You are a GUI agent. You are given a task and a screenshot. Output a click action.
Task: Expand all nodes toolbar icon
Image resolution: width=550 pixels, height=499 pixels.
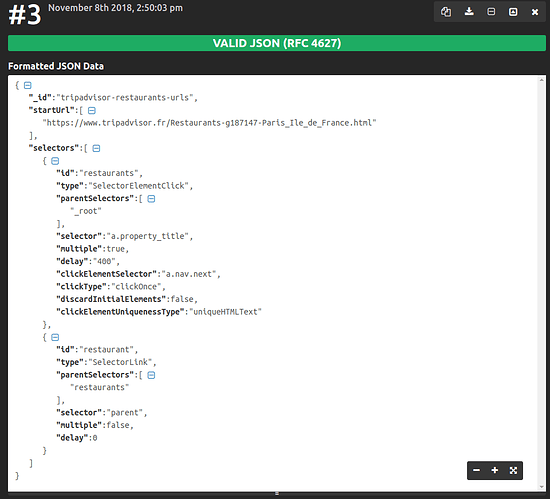[513, 12]
